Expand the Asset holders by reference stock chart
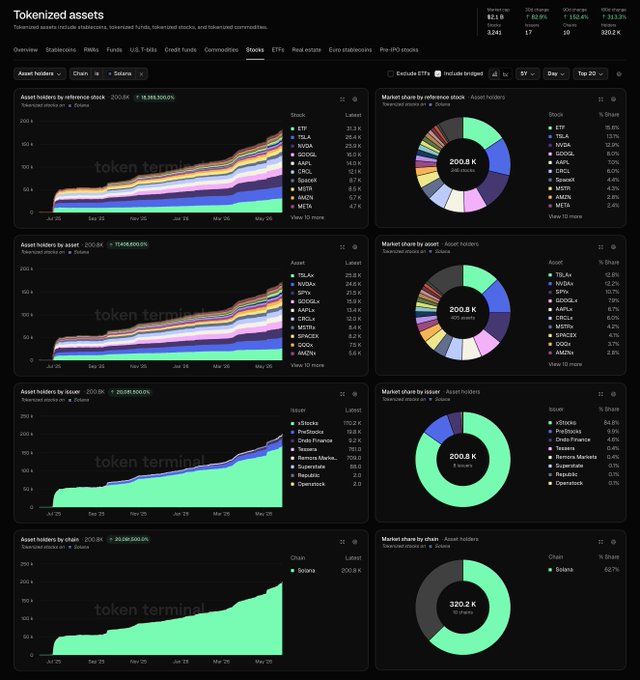 [342, 99]
